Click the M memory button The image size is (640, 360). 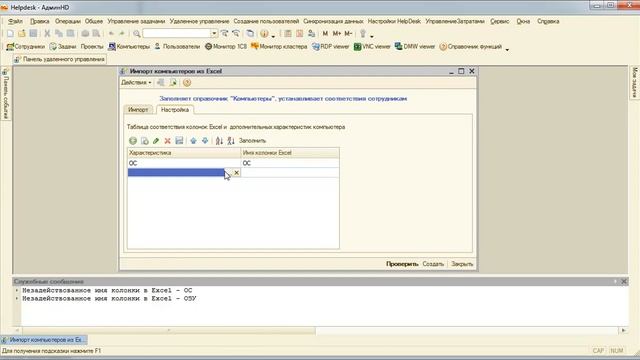(325, 33)
